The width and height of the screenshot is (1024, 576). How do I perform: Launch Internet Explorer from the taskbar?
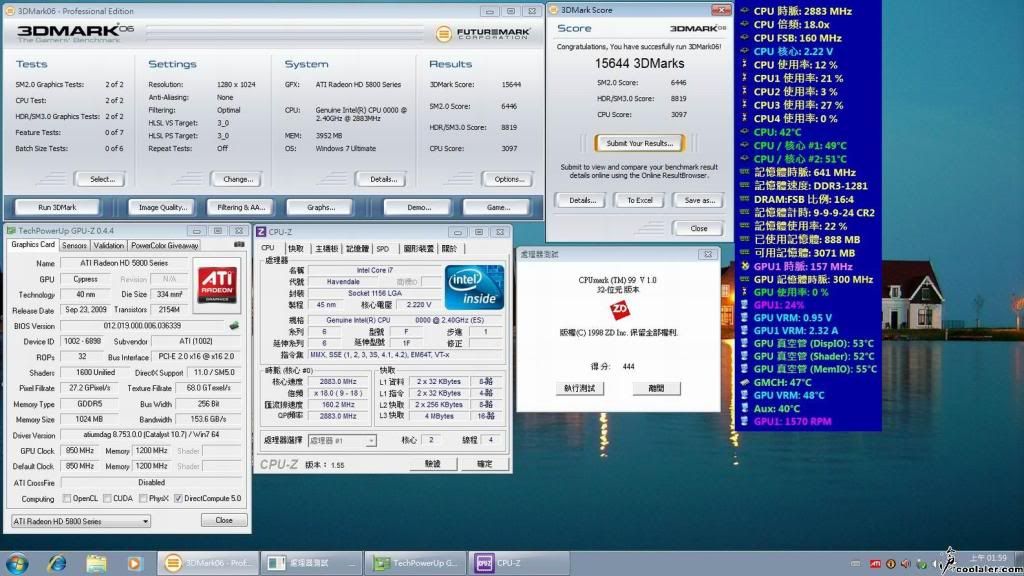(57, 562)
